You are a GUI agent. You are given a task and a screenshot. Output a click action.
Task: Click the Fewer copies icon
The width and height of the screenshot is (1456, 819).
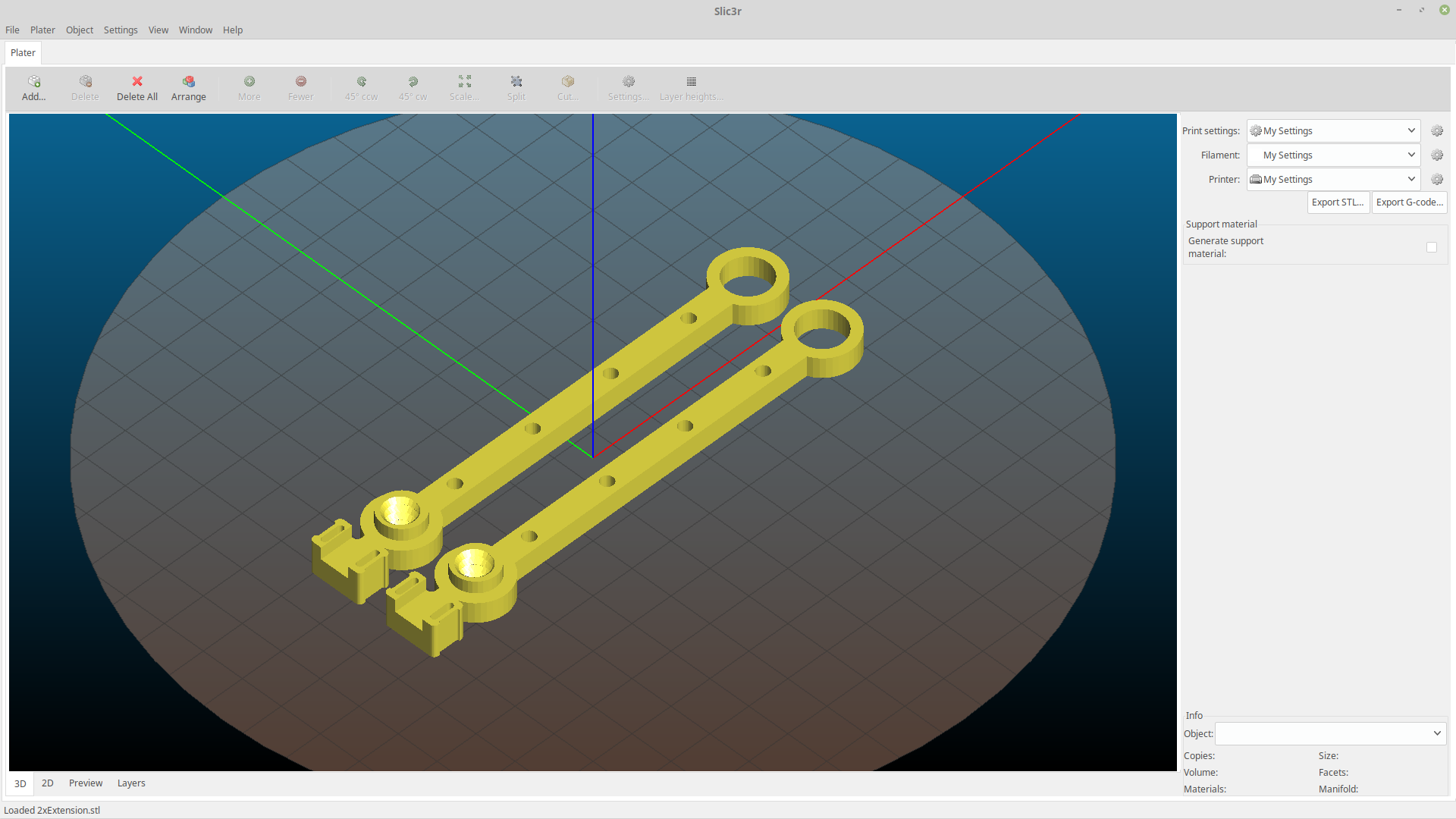click(301, 81)
